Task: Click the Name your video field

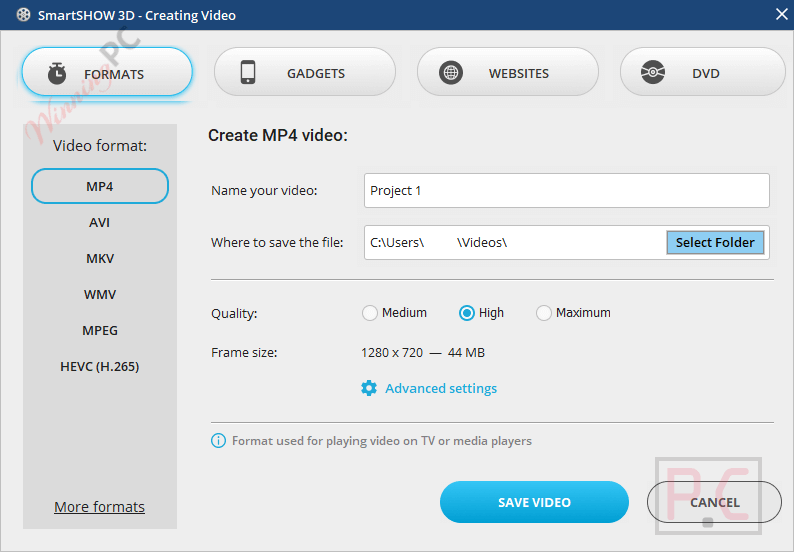Action: [x=567, y=190]
